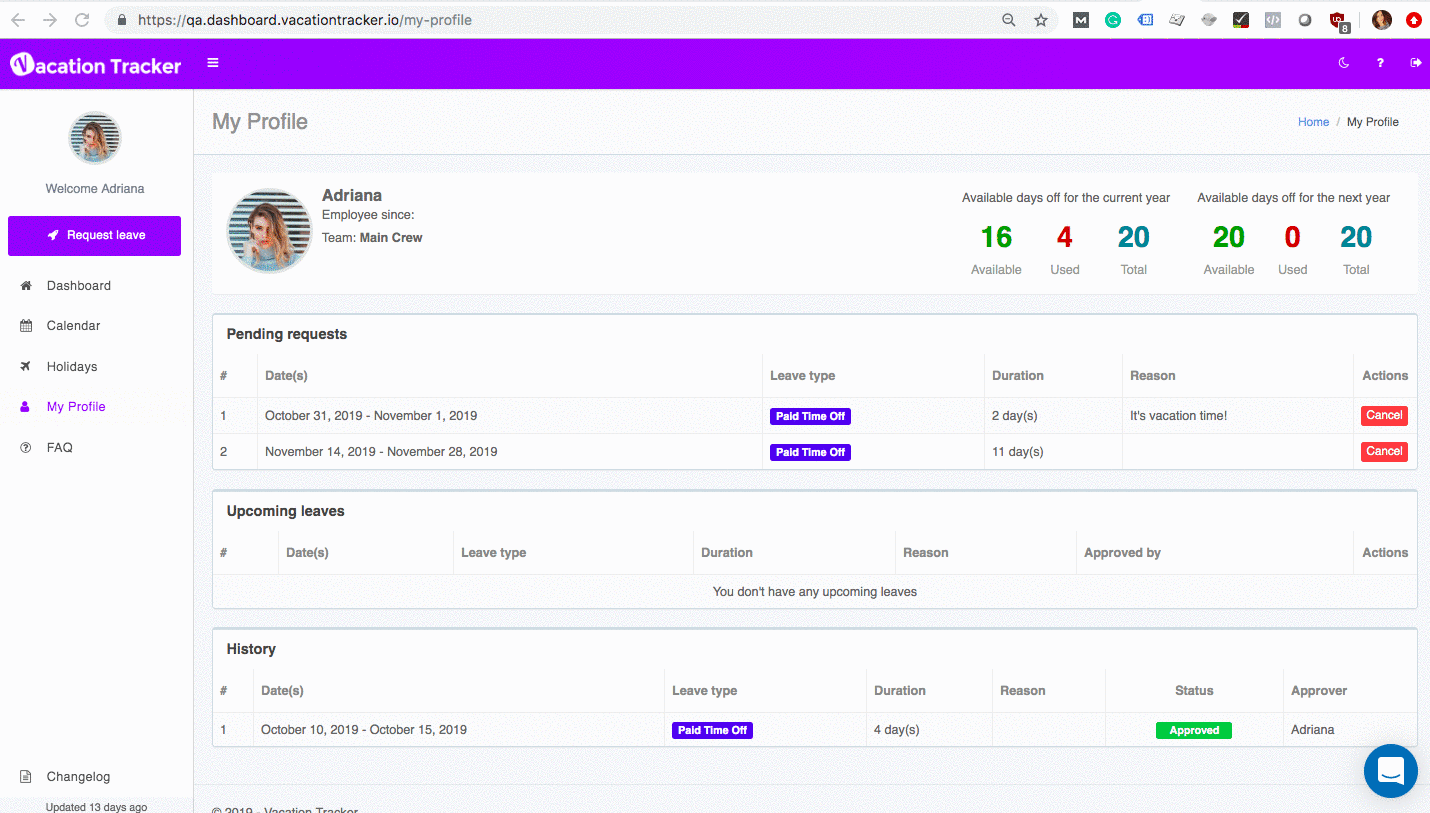Cancel the November 14 pending request
The image size is (1430, 813).
pos(1384,452)
